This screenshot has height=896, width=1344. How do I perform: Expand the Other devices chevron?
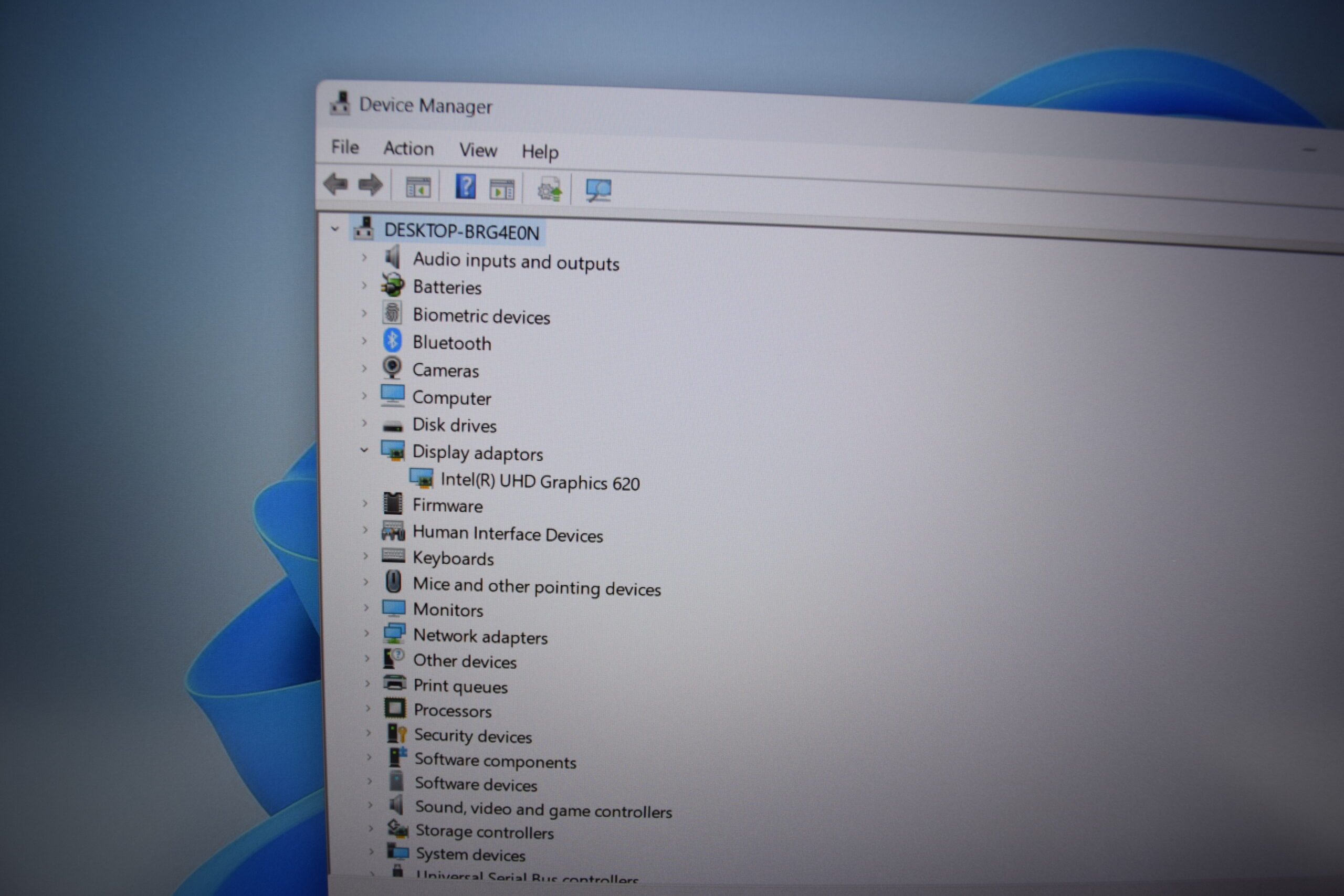(x=367, y=658)
